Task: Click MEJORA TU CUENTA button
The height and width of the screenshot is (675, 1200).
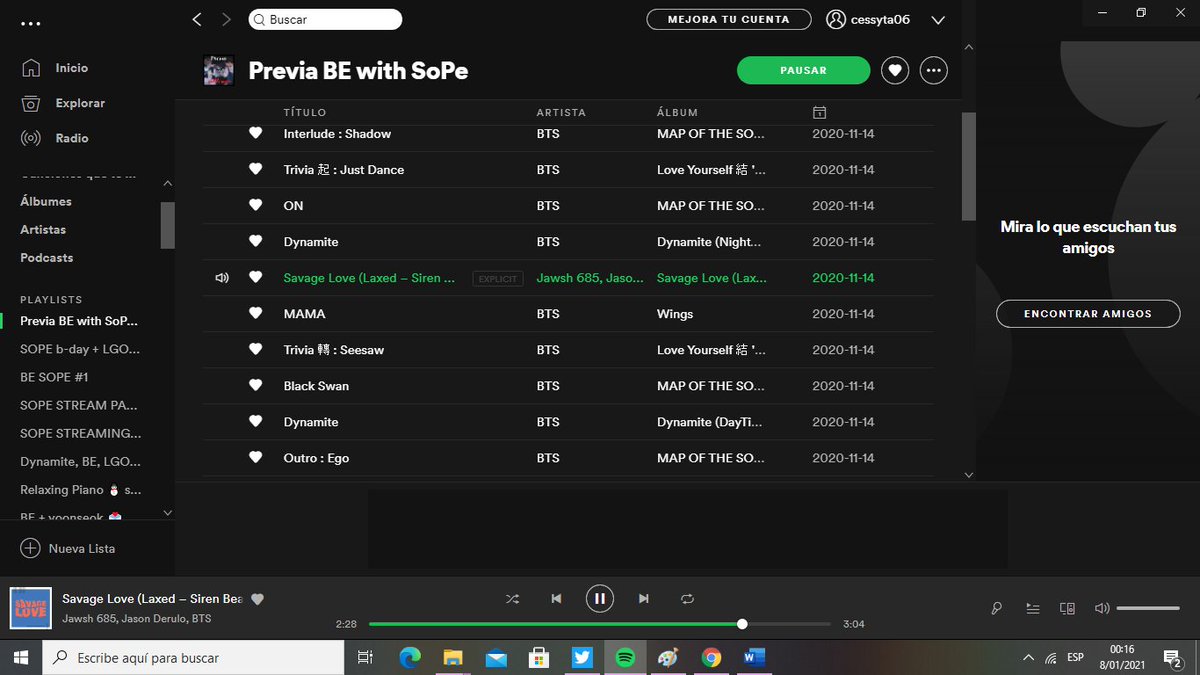Action: tap(728, 19)
